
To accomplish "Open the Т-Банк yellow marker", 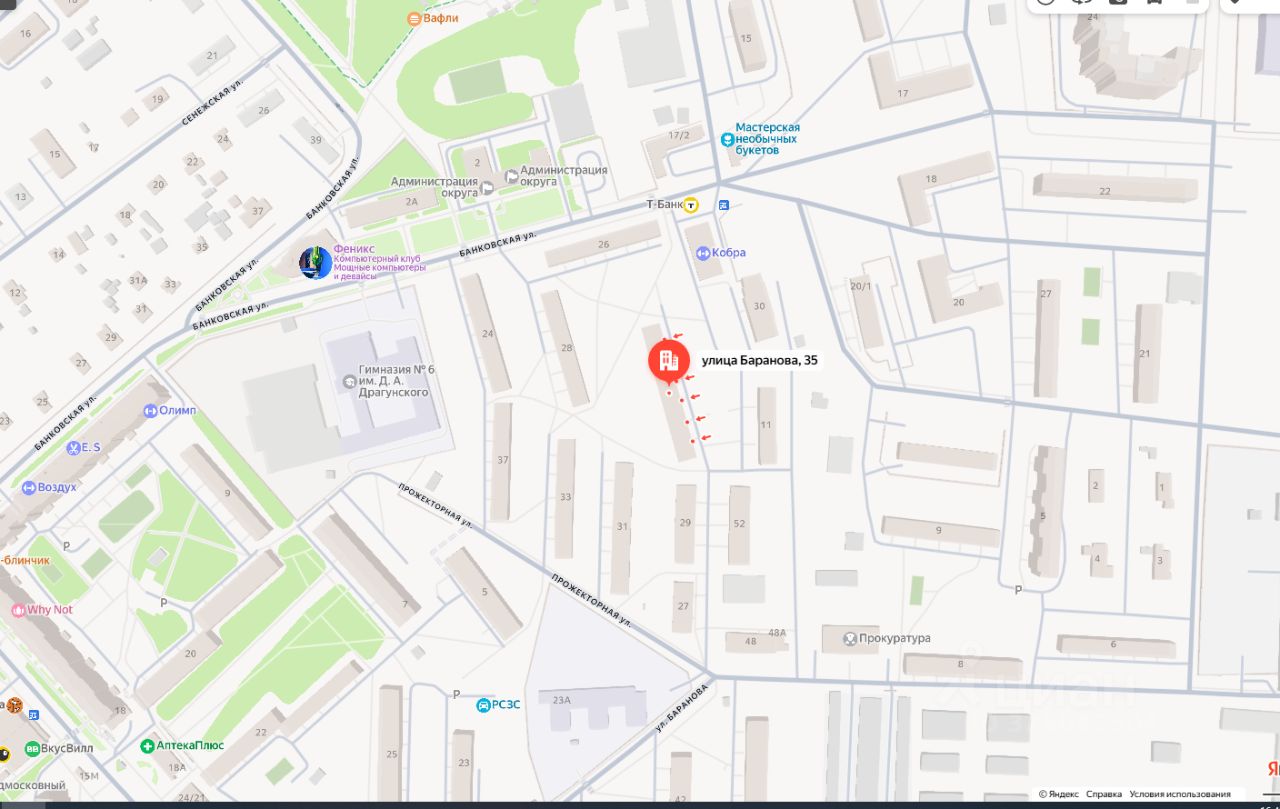I will coord(691,205).
